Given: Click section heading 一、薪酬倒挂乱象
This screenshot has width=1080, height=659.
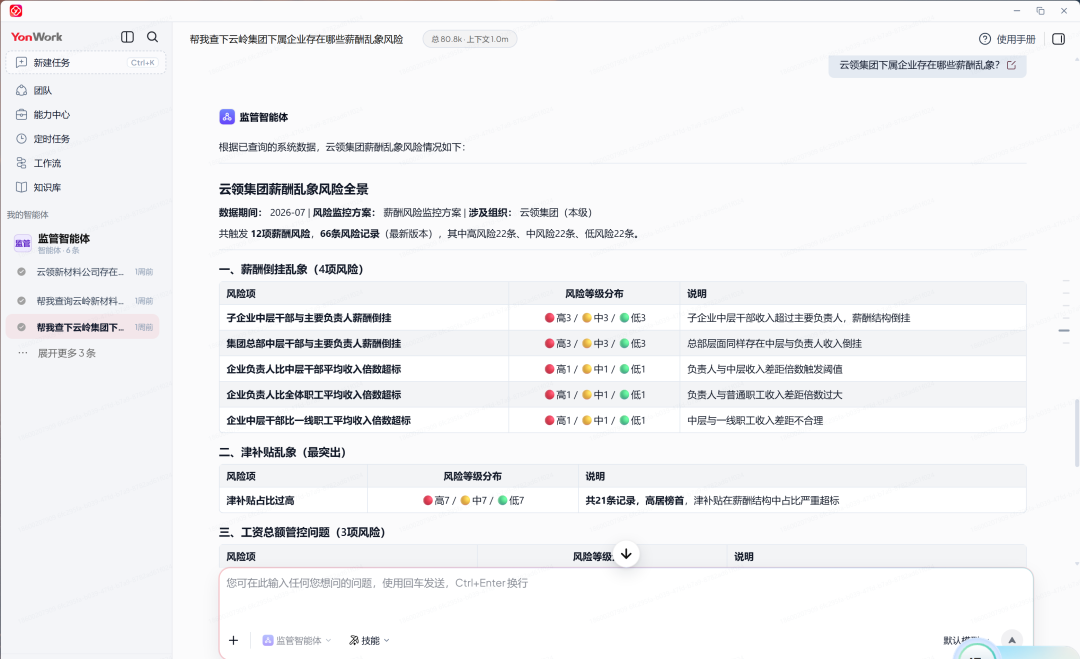Looking at the screenshot, I should [x=291, y=269].
